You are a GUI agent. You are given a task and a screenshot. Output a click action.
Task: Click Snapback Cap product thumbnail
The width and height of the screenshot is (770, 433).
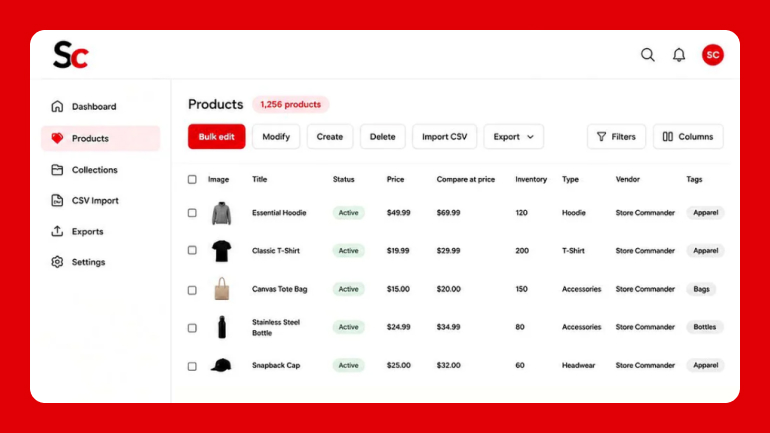[221, 365]
